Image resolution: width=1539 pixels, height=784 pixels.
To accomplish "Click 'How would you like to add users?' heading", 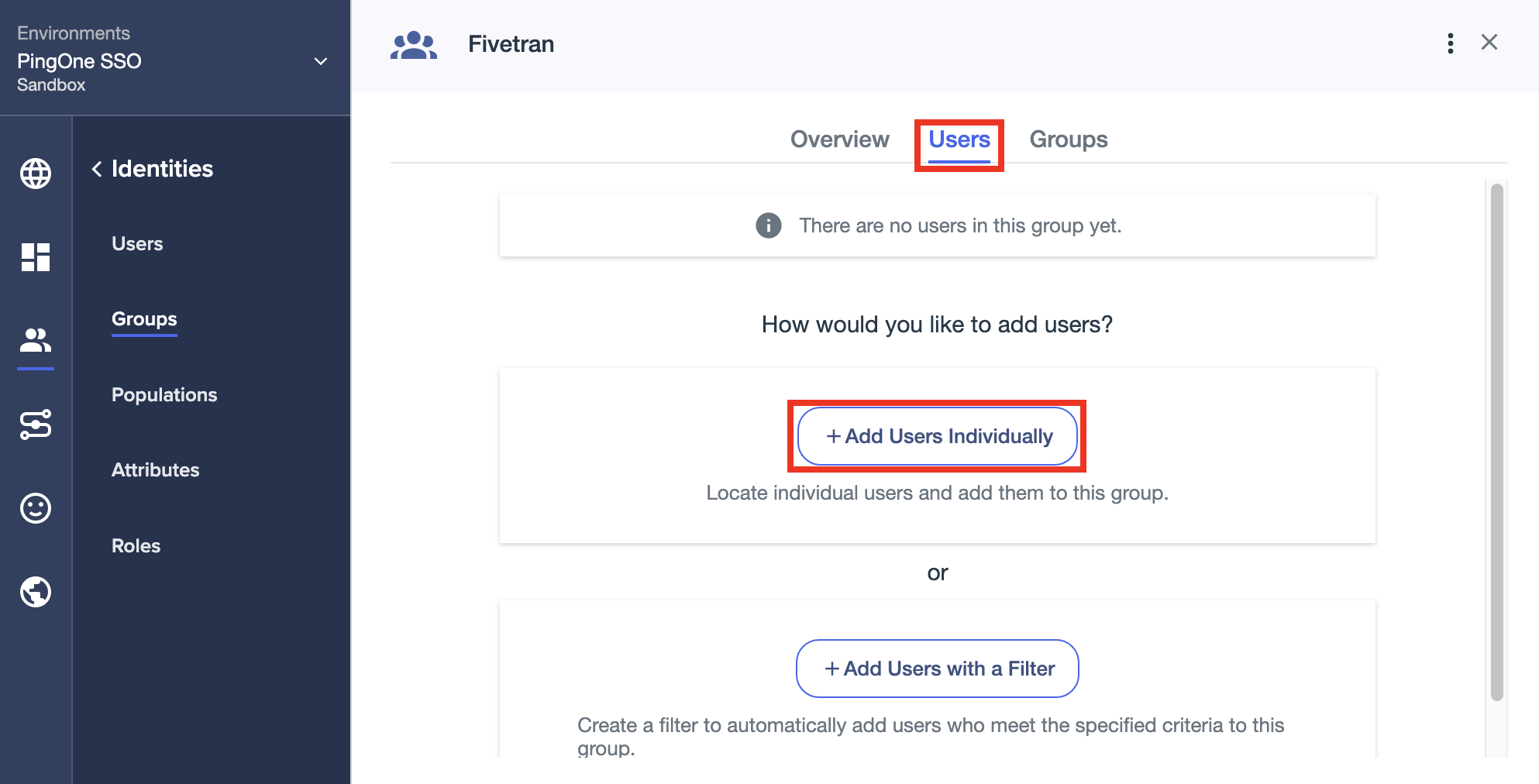I will (x=937, y=325).
